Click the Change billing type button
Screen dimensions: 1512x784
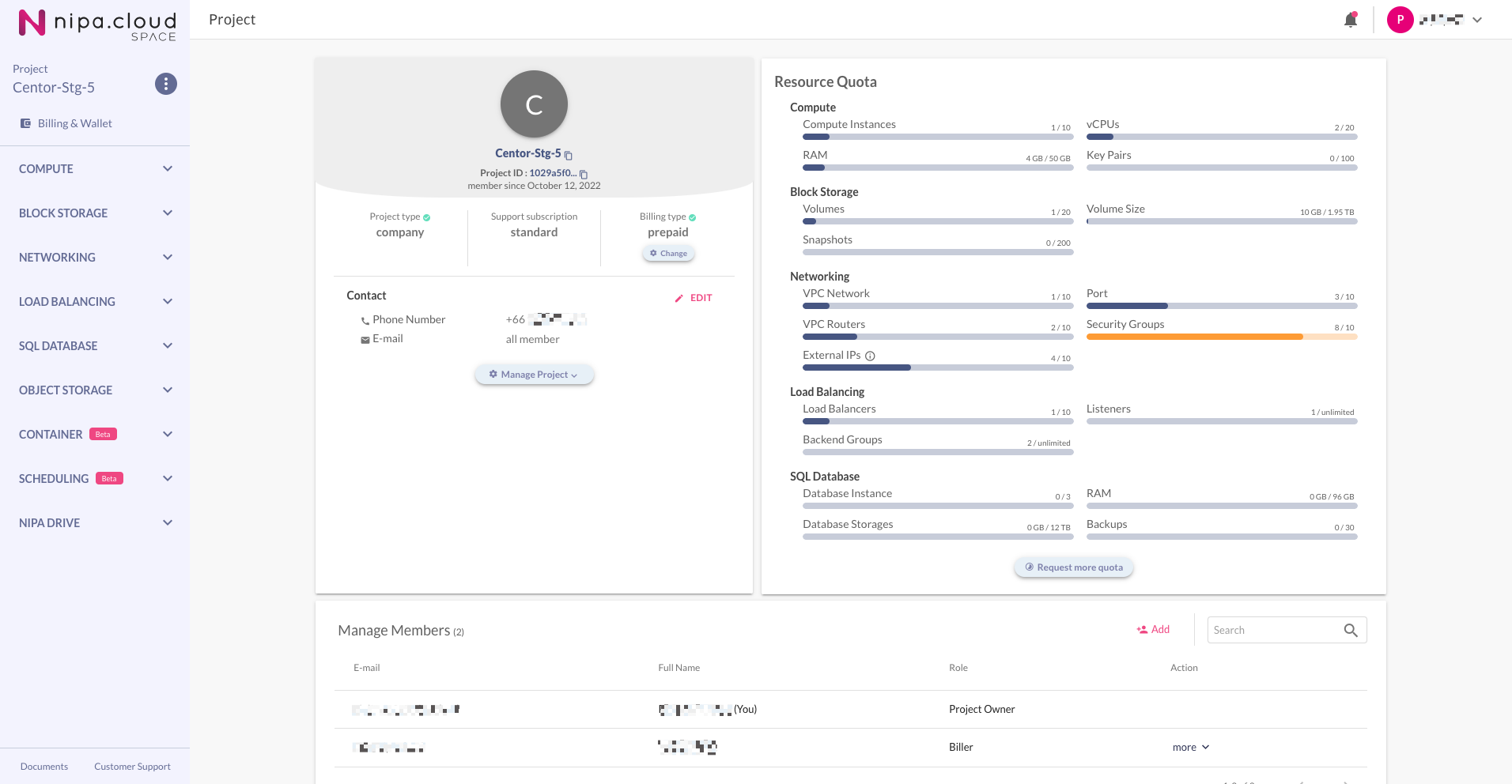click(668, 254)
